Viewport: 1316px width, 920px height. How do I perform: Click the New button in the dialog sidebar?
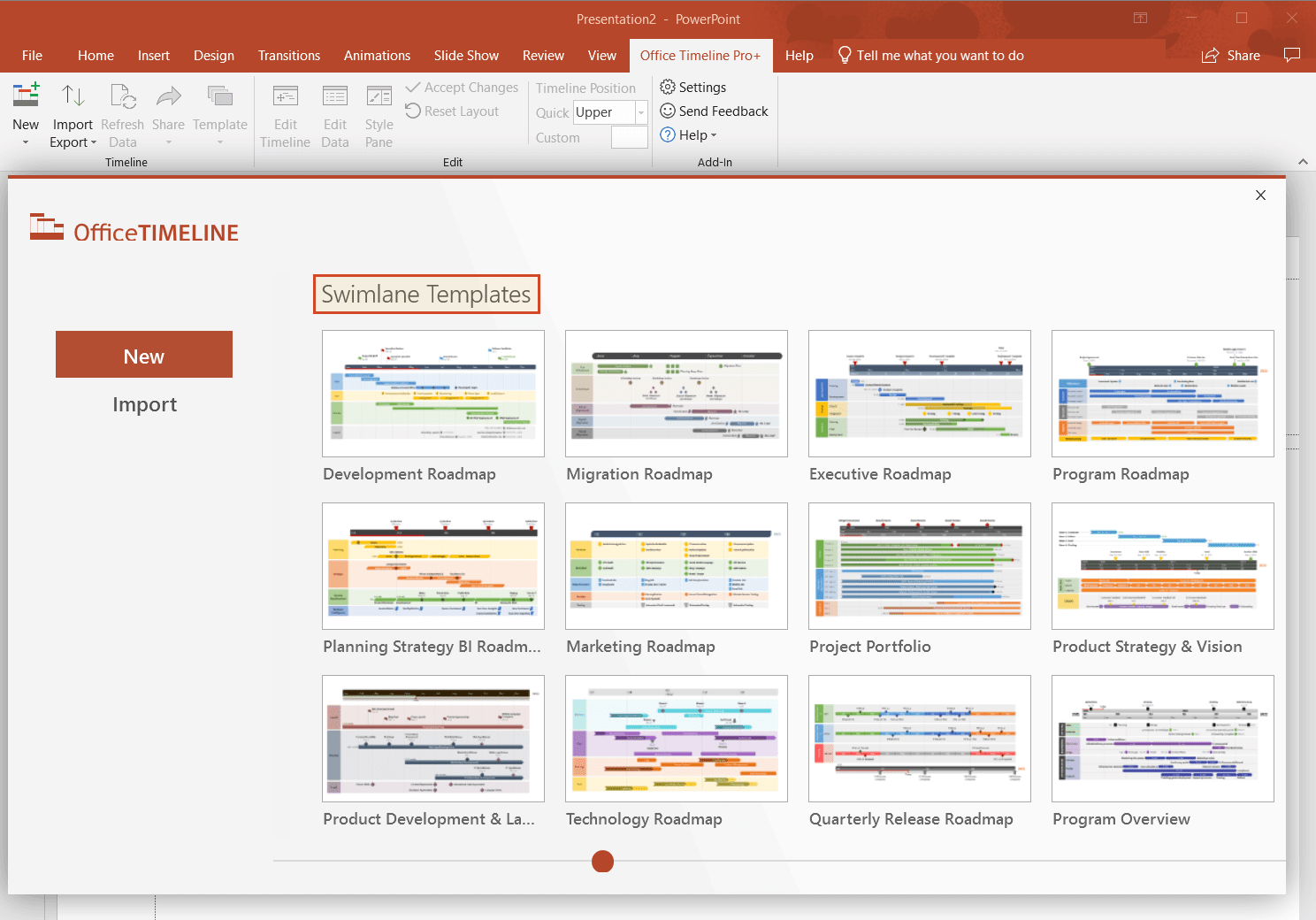pos(143,354)
